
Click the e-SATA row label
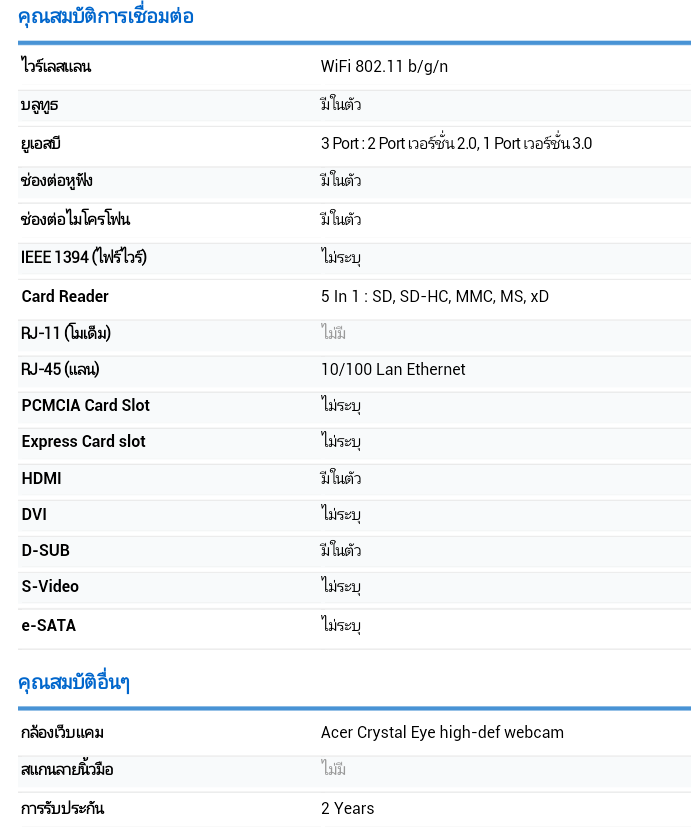(x=49, y=625)
